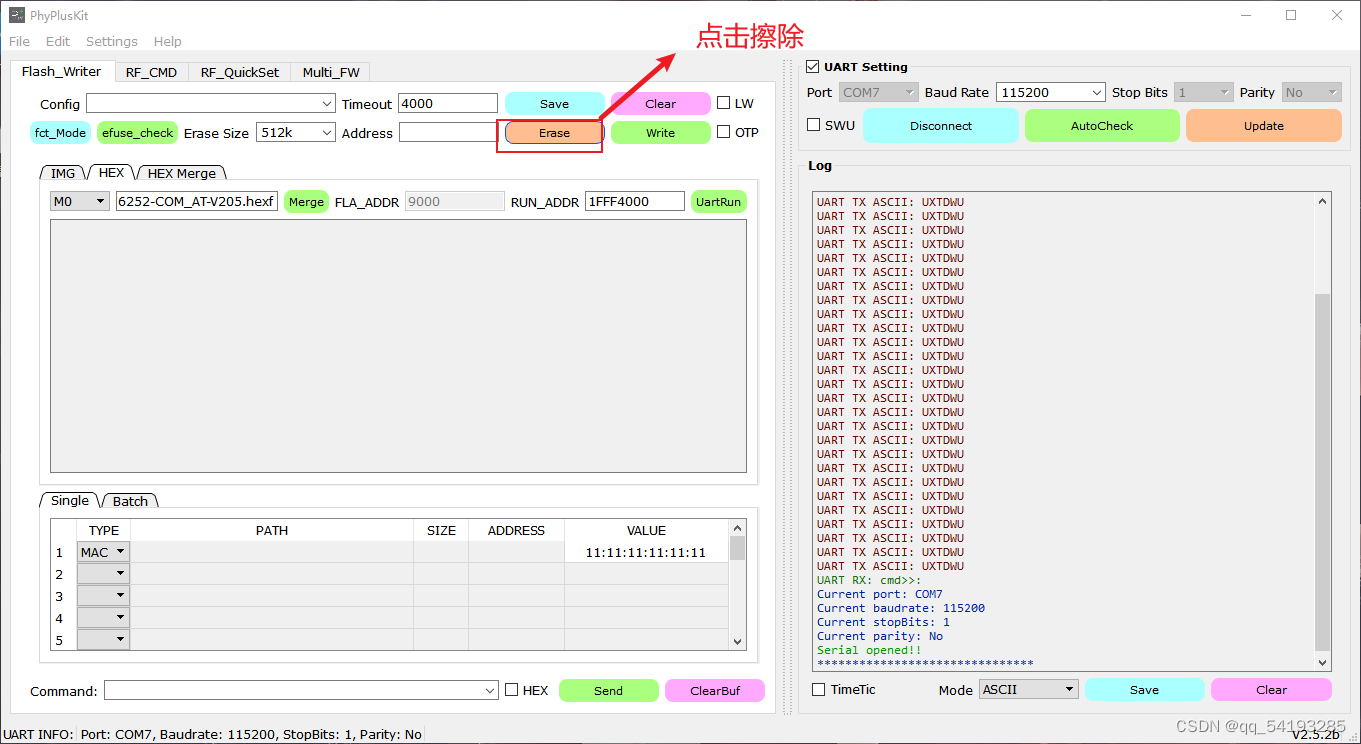Click the Address input field

point(447,132)
